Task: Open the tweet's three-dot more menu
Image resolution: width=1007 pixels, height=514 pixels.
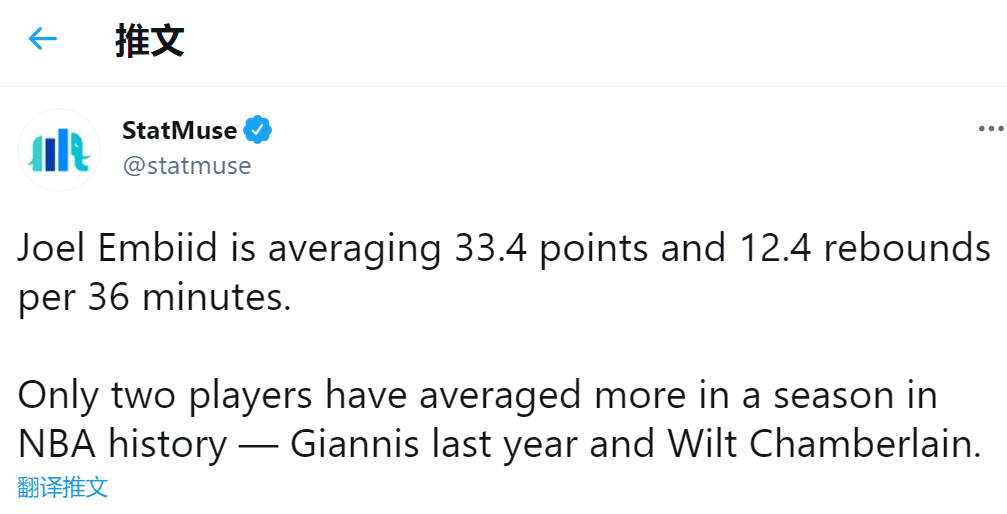Action: (x=992, y=130)
